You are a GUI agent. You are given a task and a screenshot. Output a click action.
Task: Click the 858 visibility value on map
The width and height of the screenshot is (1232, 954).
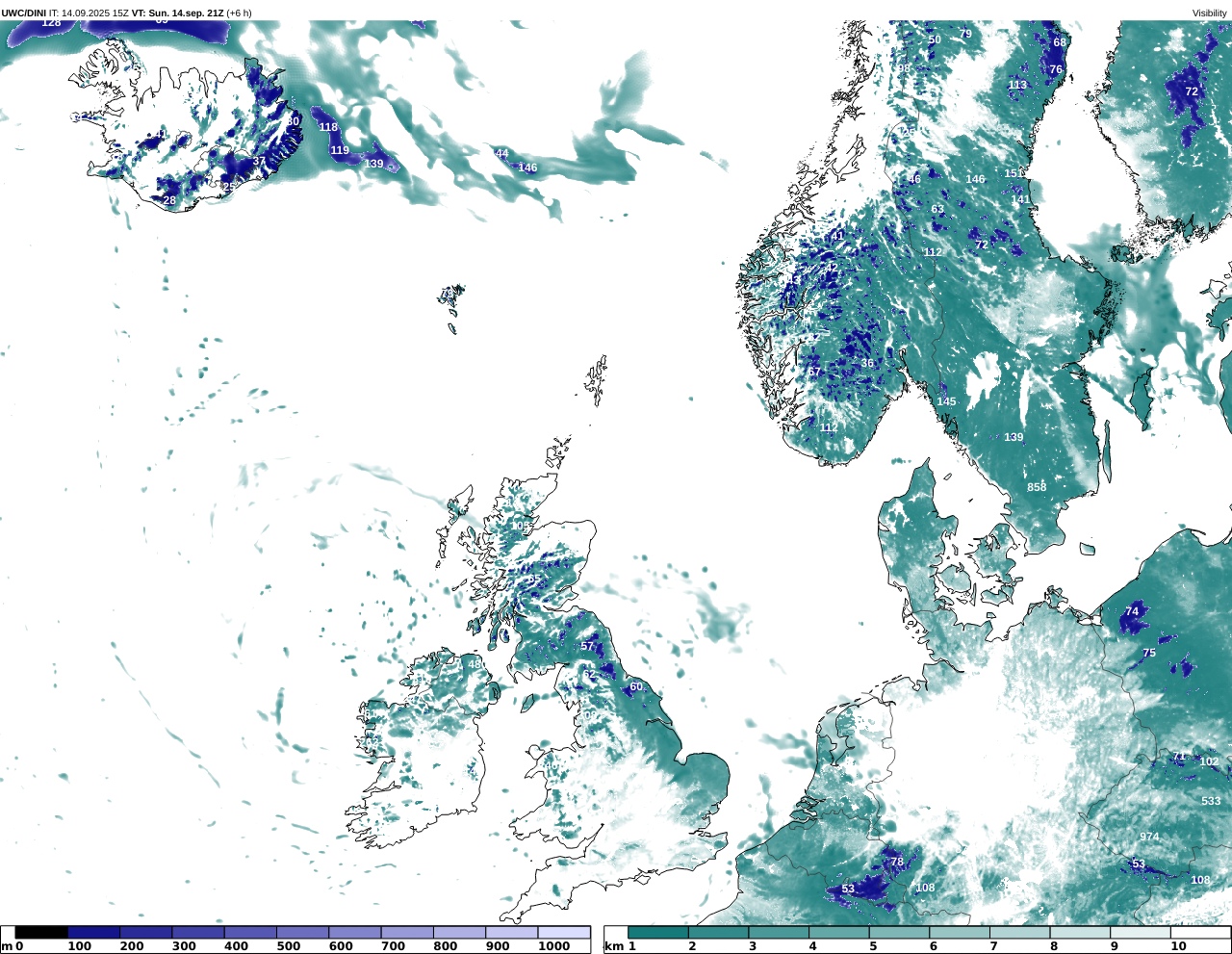pyautogui.click(x=1037, y=487)
